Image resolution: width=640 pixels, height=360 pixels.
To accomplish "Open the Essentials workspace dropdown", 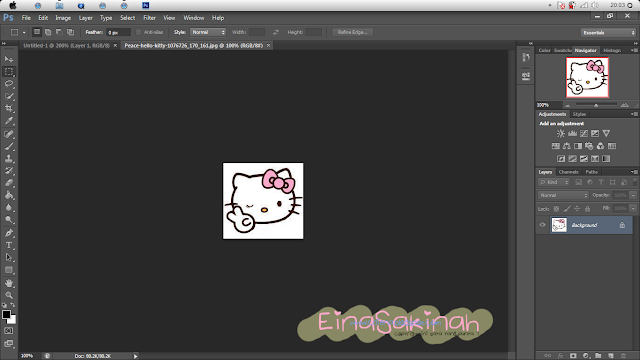I will pyautogui.click(x=608, y=33).
